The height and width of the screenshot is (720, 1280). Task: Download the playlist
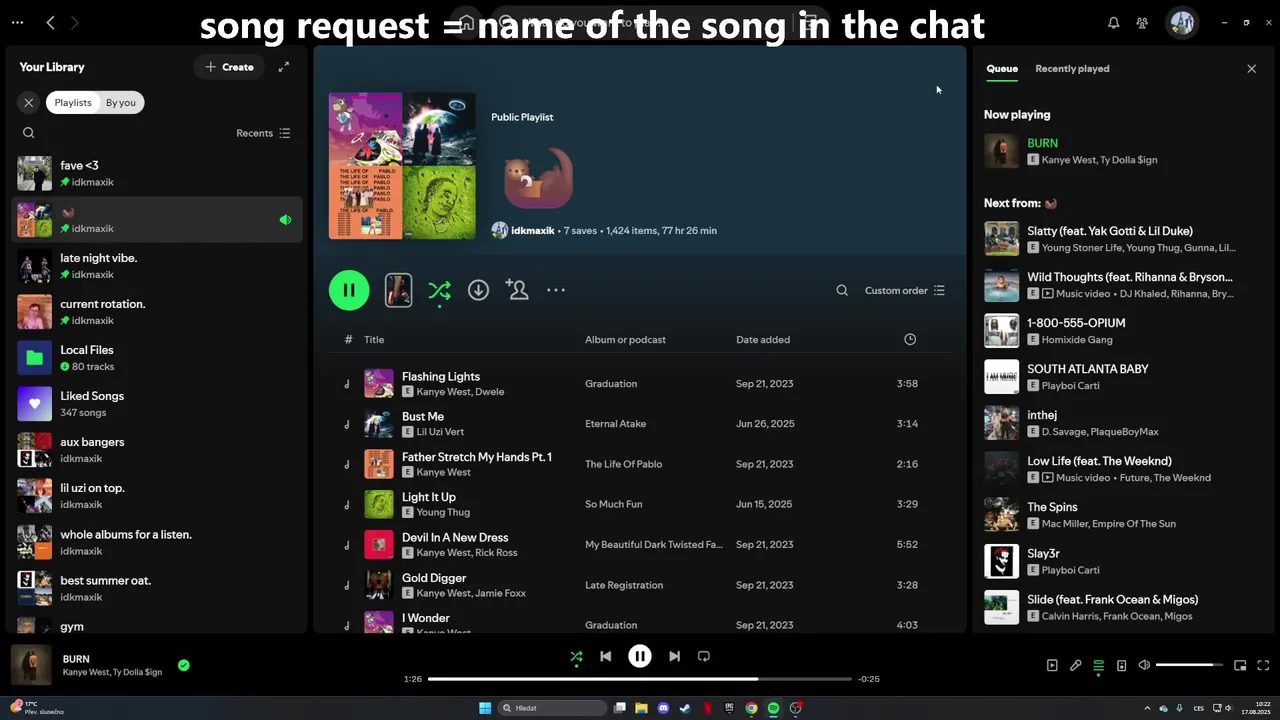coord(478,290)
